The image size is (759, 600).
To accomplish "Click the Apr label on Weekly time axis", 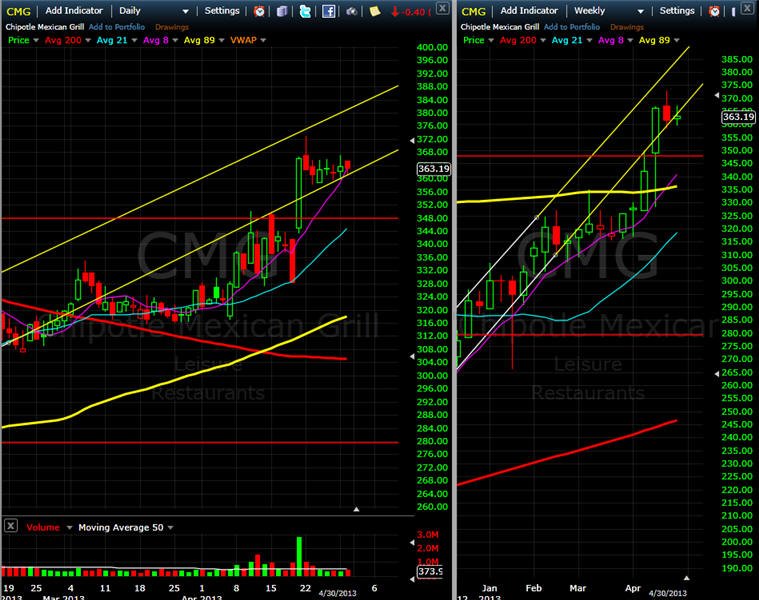I will [x=633, y=588].
